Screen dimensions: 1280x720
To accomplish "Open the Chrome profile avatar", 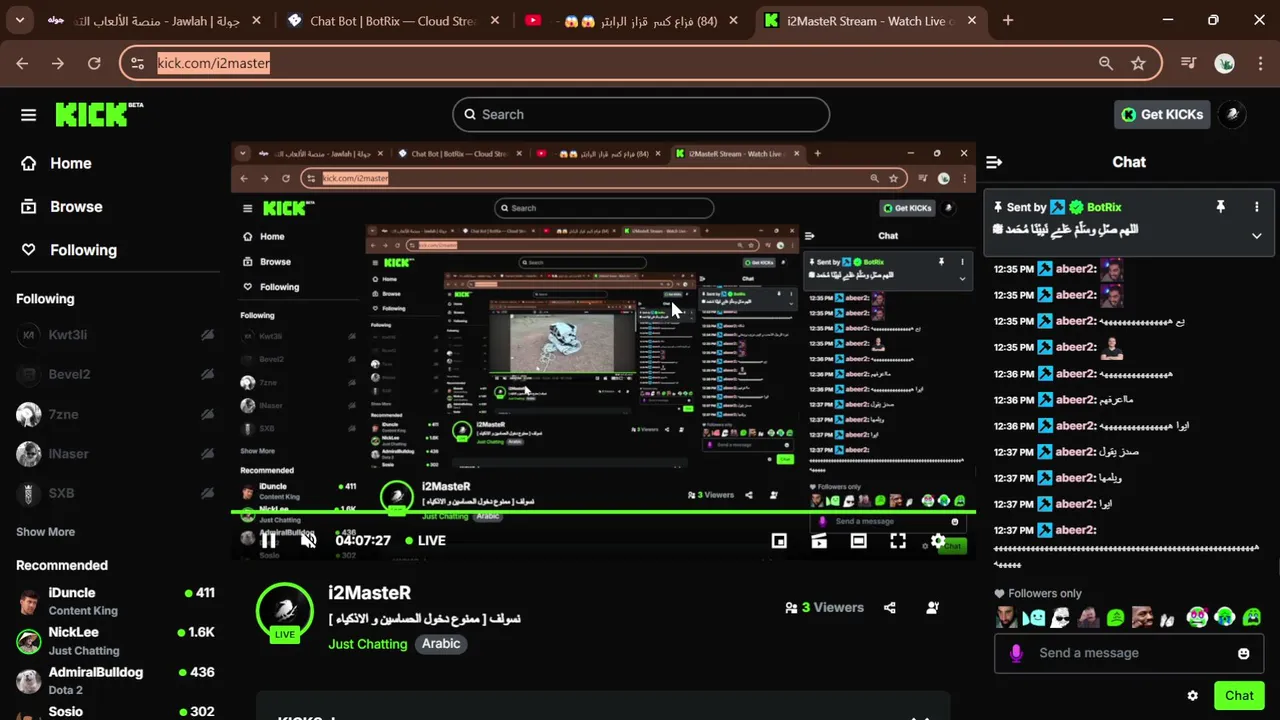I will (x=1224, y=63).
